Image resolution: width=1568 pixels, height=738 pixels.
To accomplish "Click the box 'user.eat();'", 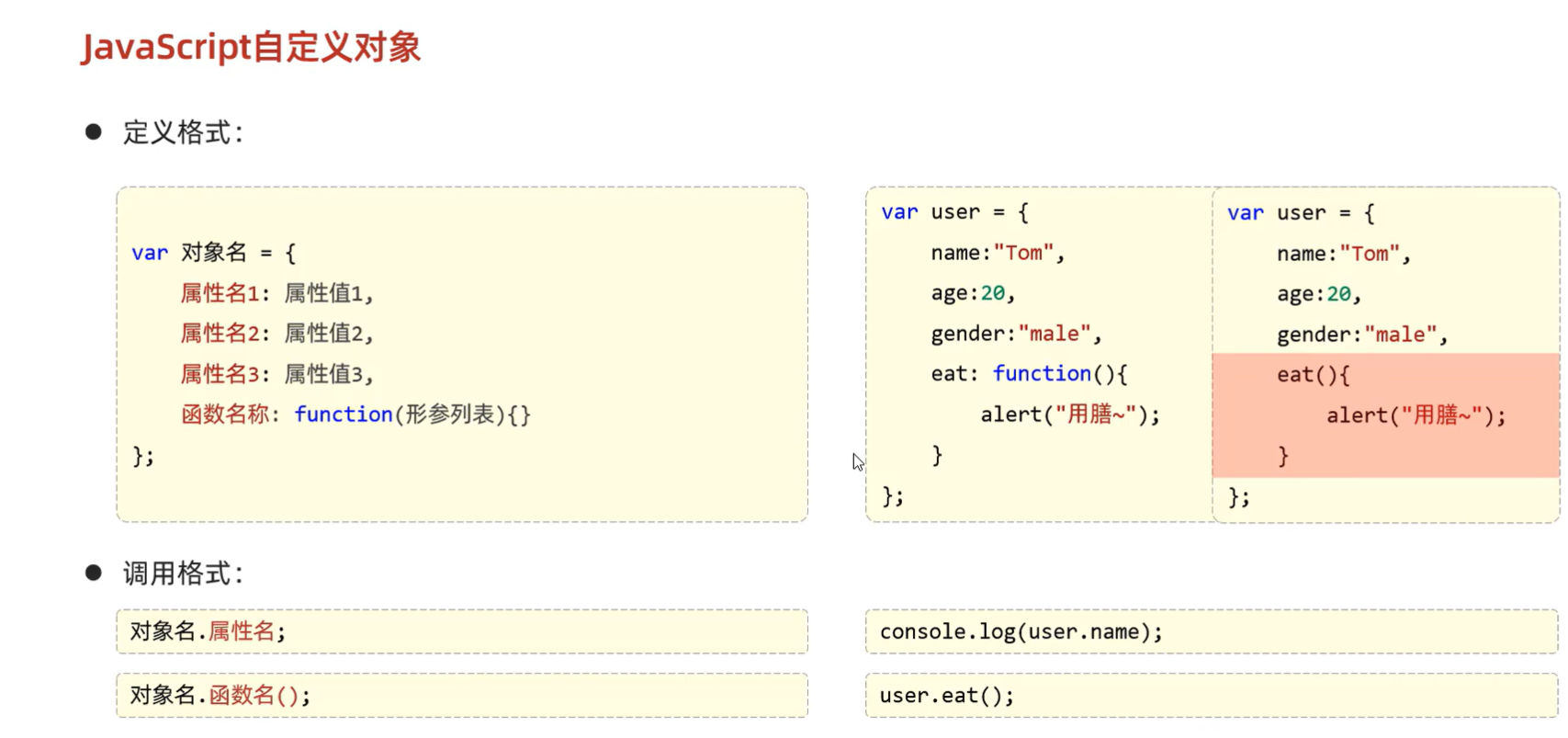I will (1212, 696).
